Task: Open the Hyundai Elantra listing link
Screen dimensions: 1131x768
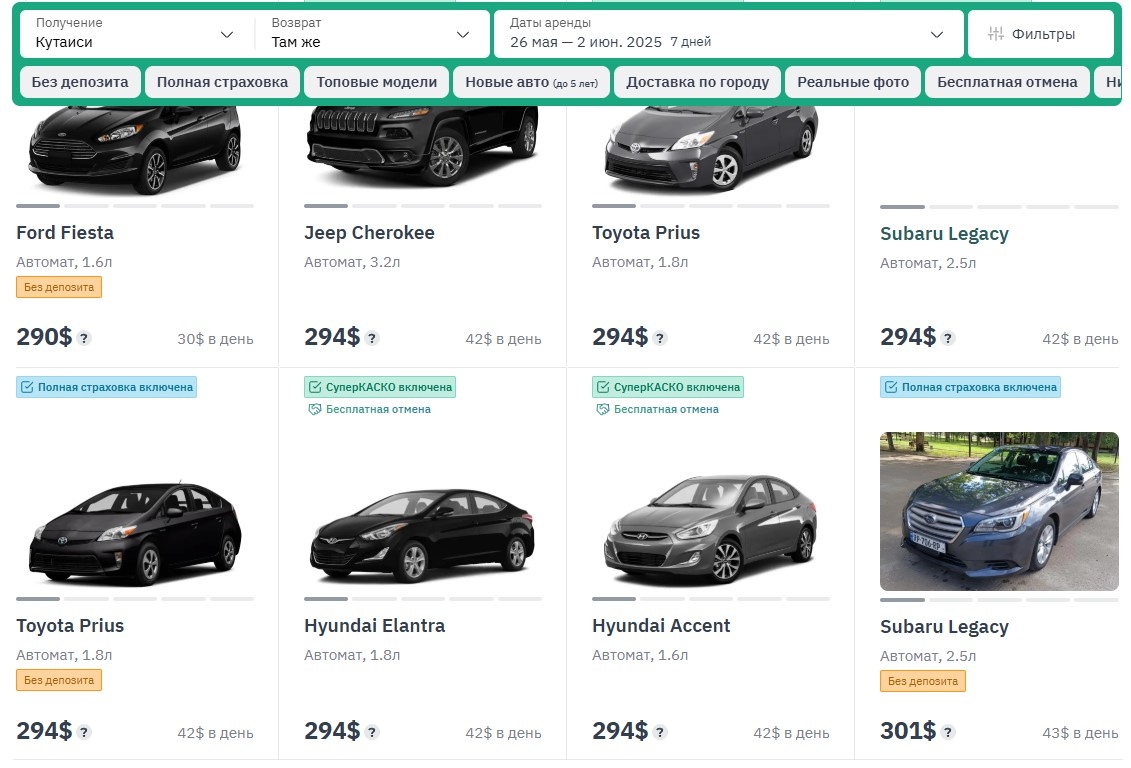Action: click(x=374, y=625)
